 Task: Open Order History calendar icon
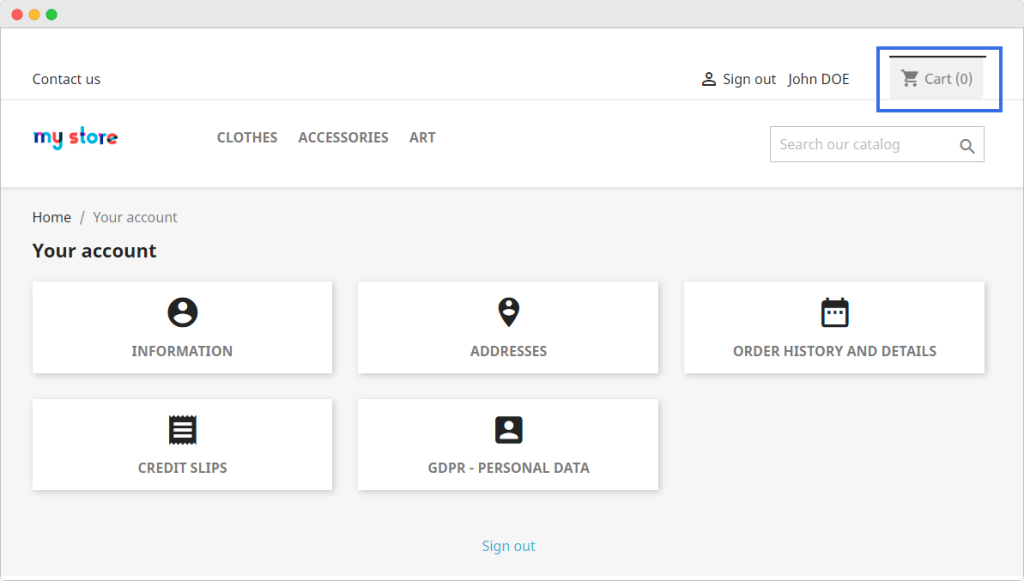[834, 313]
